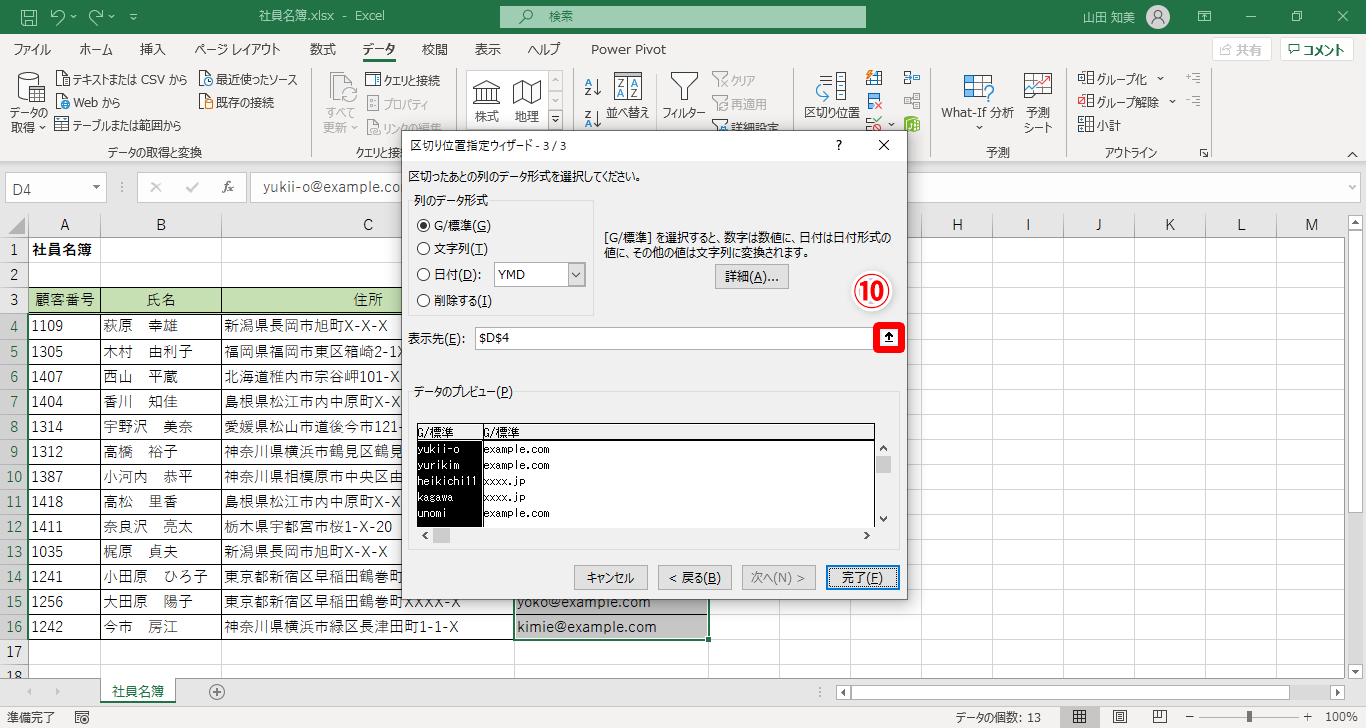Click the search box (検索) in title bar

pos(683,17)
